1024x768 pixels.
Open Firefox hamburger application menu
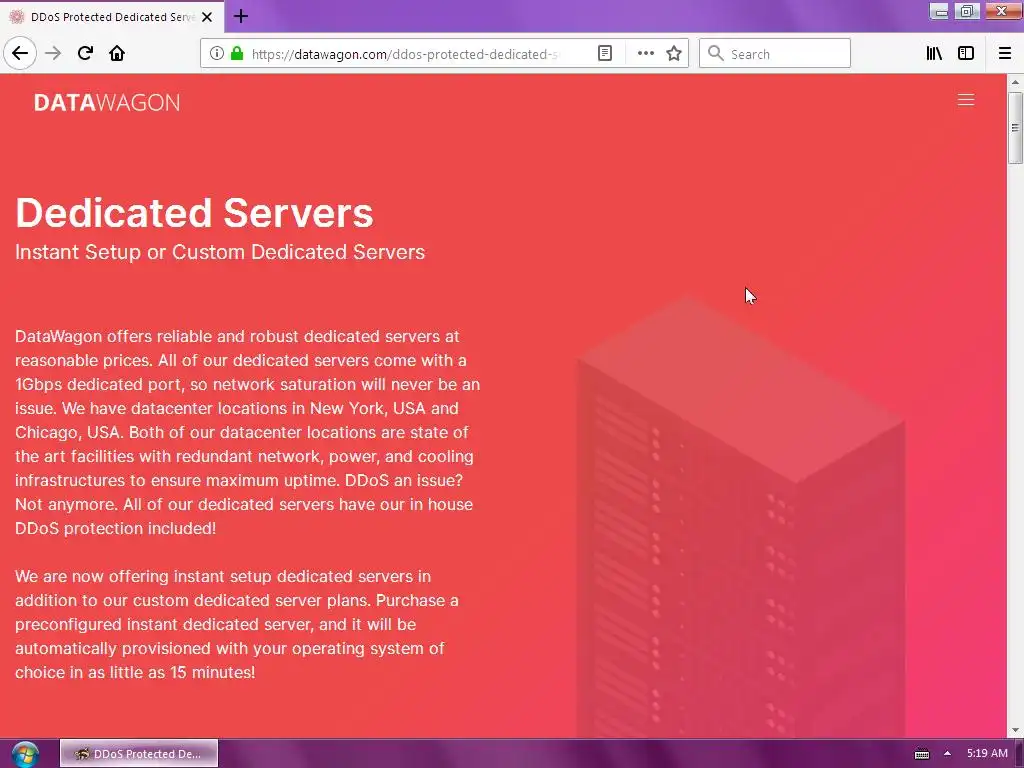[x=1005, y=54]
